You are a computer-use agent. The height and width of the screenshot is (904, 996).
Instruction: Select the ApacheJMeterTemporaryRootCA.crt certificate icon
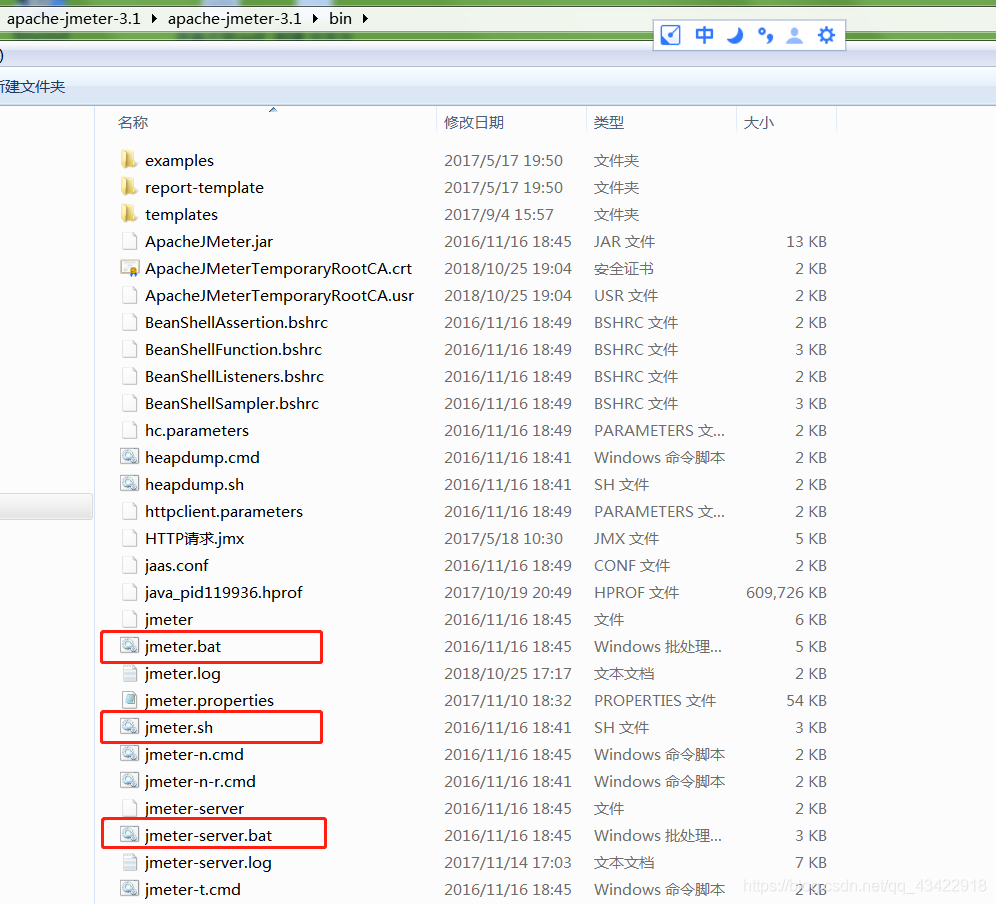[130, 268]
